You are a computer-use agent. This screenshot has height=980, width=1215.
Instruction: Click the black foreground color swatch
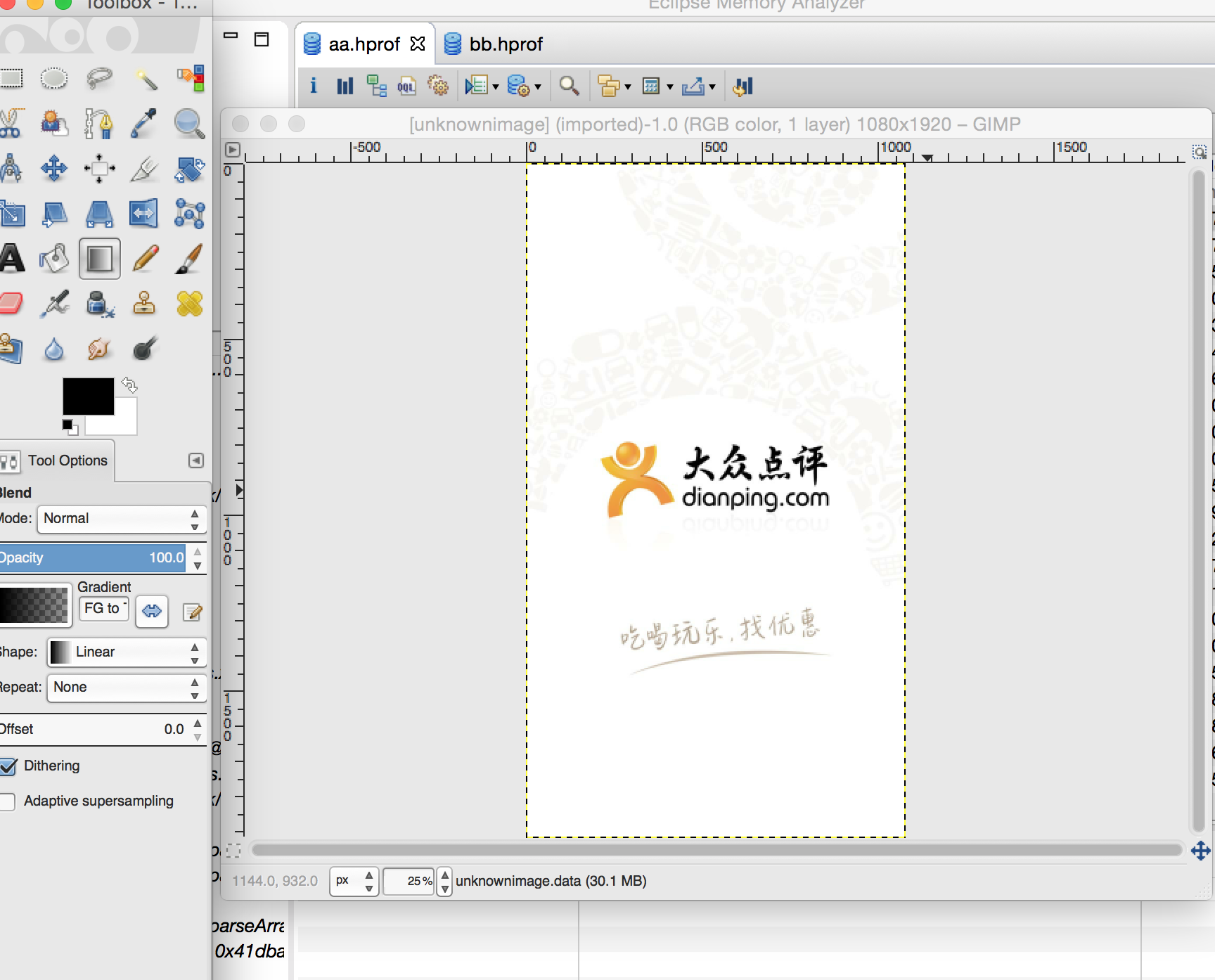point(88,396)
